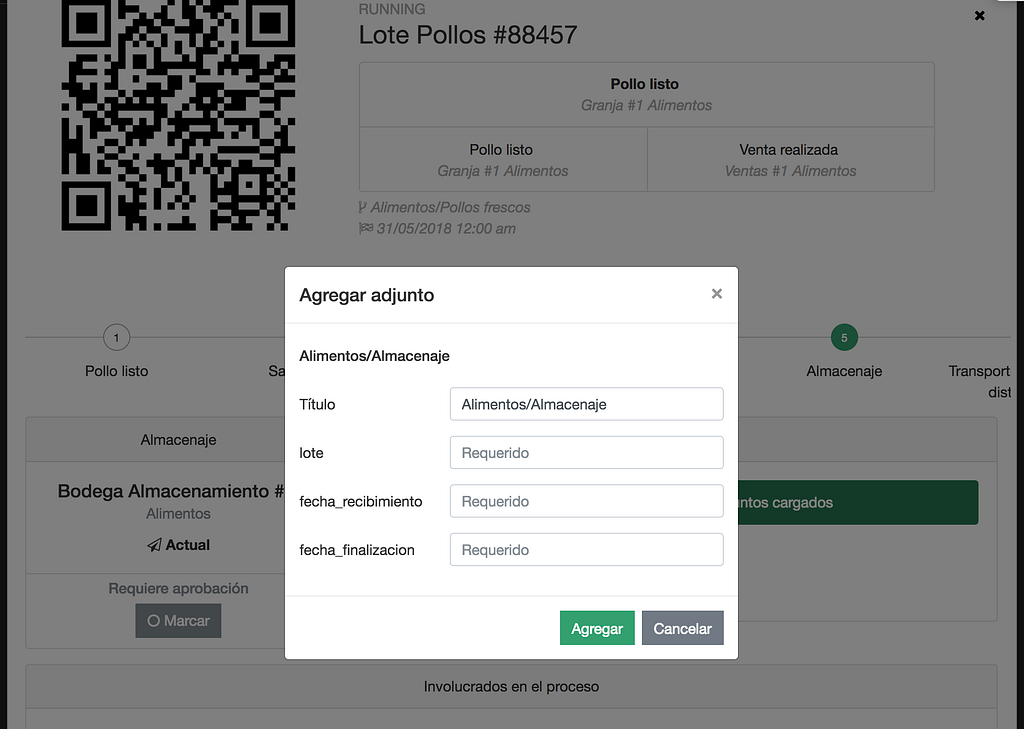
Task: Click the Pollo listo step label
Action: click(x=116, y=371)
